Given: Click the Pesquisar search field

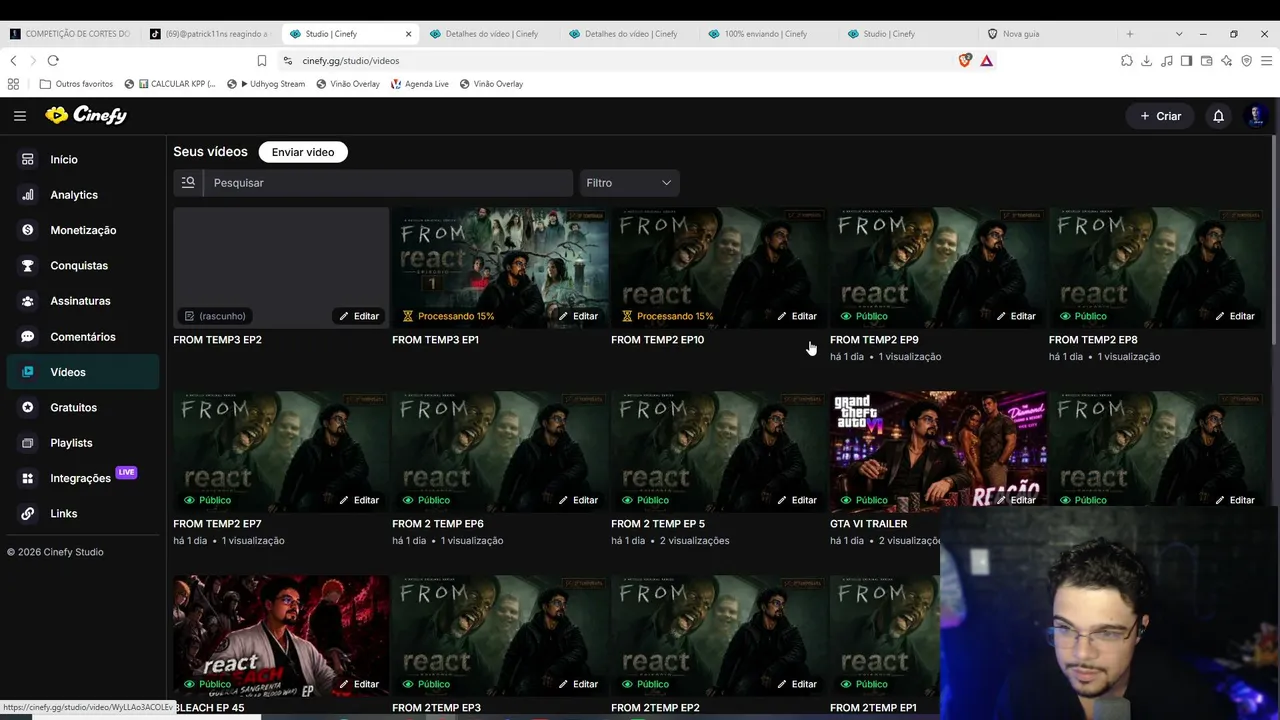Looking at the screenshot, I should click(389, 183).
